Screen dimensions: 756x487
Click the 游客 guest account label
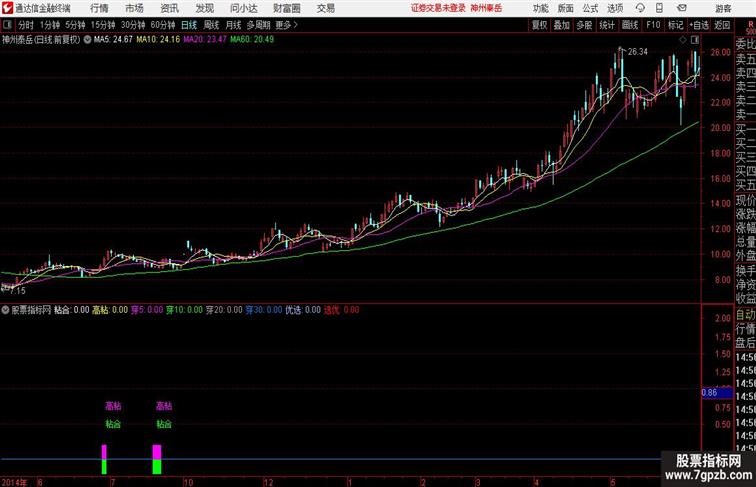pyautogui.click(x=723, y=8)
